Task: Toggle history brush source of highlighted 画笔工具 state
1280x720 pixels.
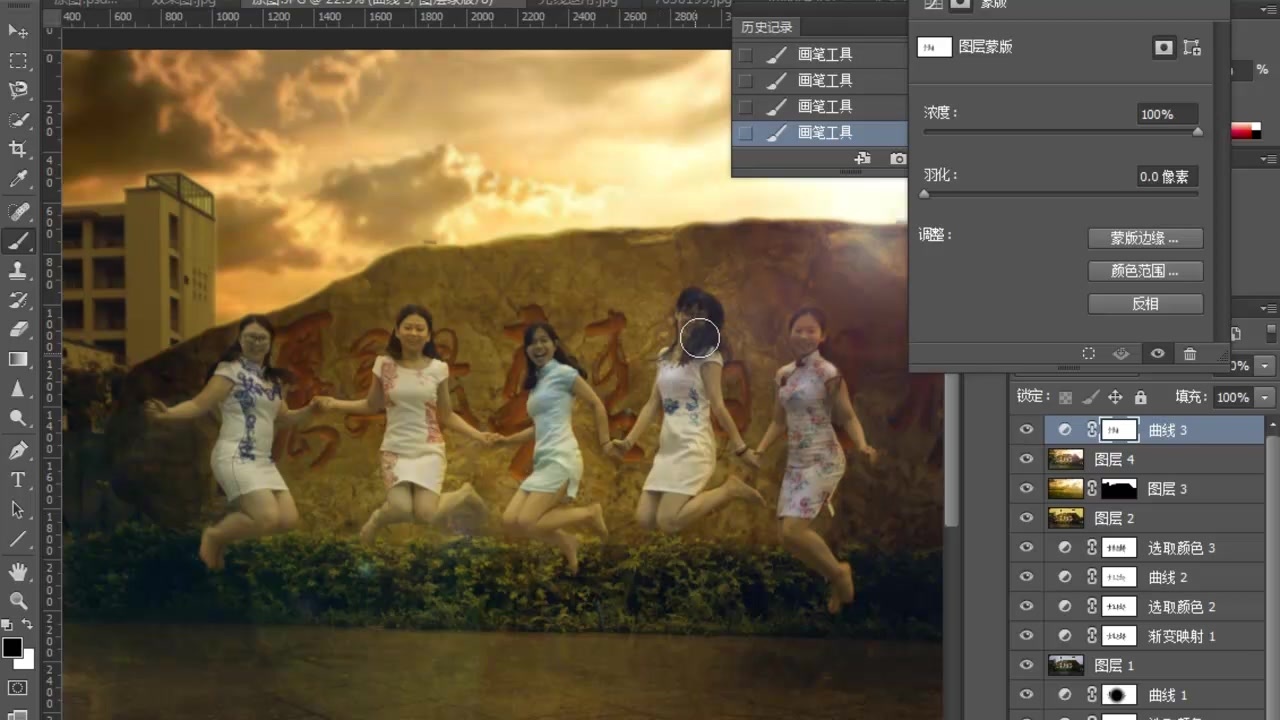Action: (745, 132)
